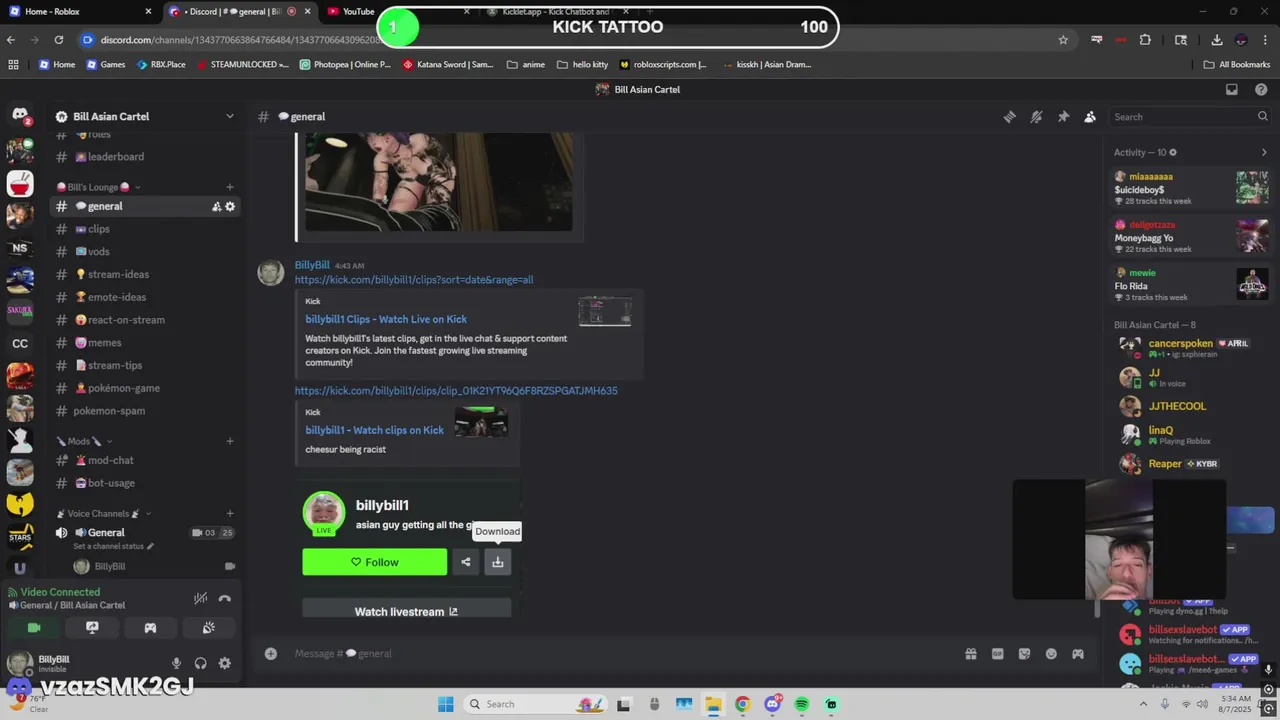Create channel in Voice Channels category
The image size is (1280, 720).
(x=230, y=514)
